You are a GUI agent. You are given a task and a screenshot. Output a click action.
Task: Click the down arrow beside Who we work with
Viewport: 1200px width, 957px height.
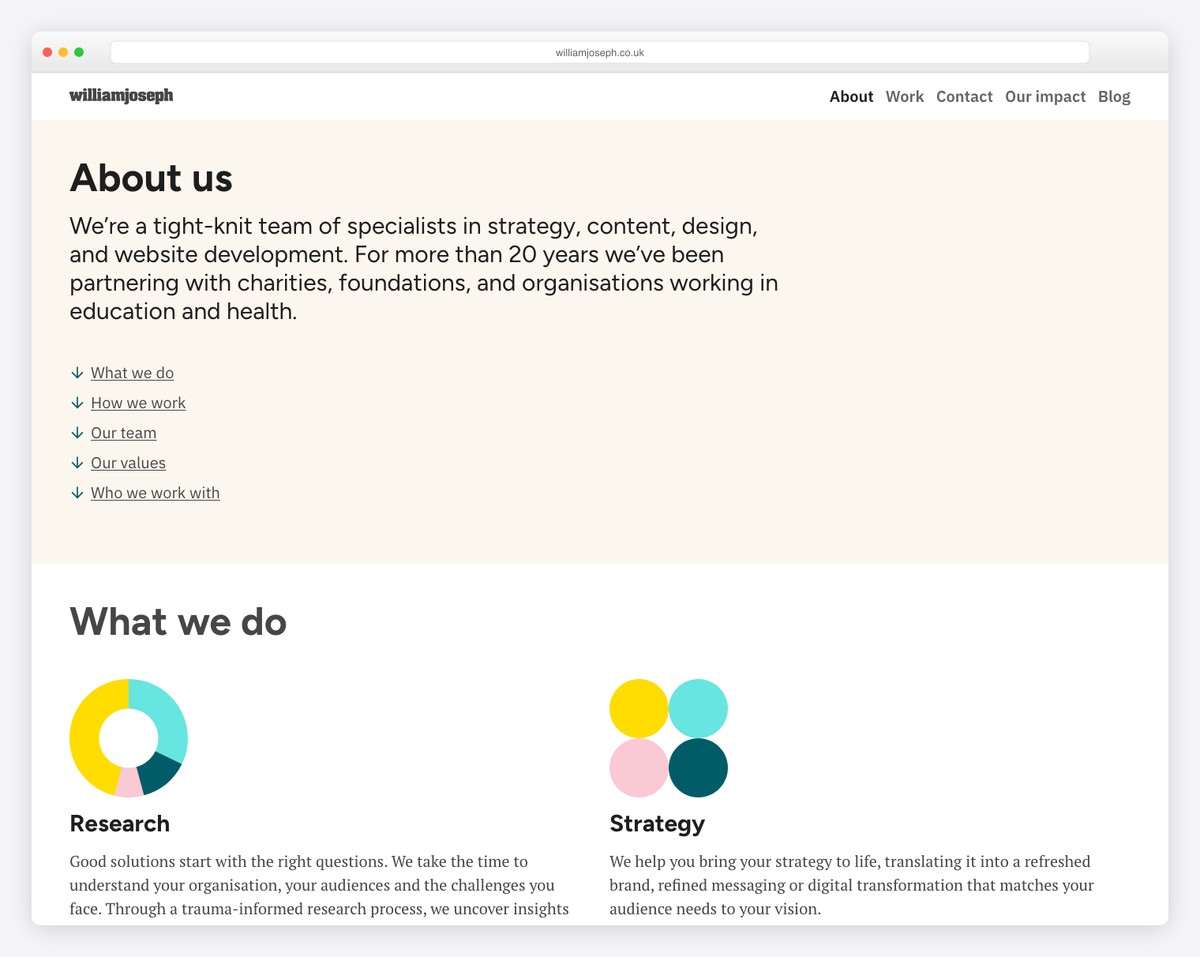(77, 493)
